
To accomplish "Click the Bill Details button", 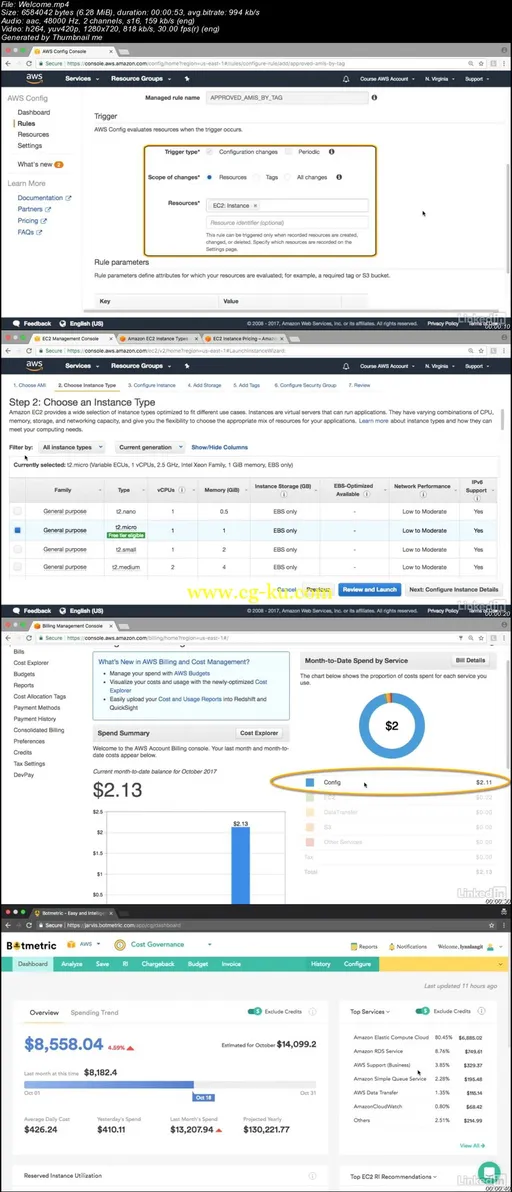I will pyautogui.click(x=472, y=660).
